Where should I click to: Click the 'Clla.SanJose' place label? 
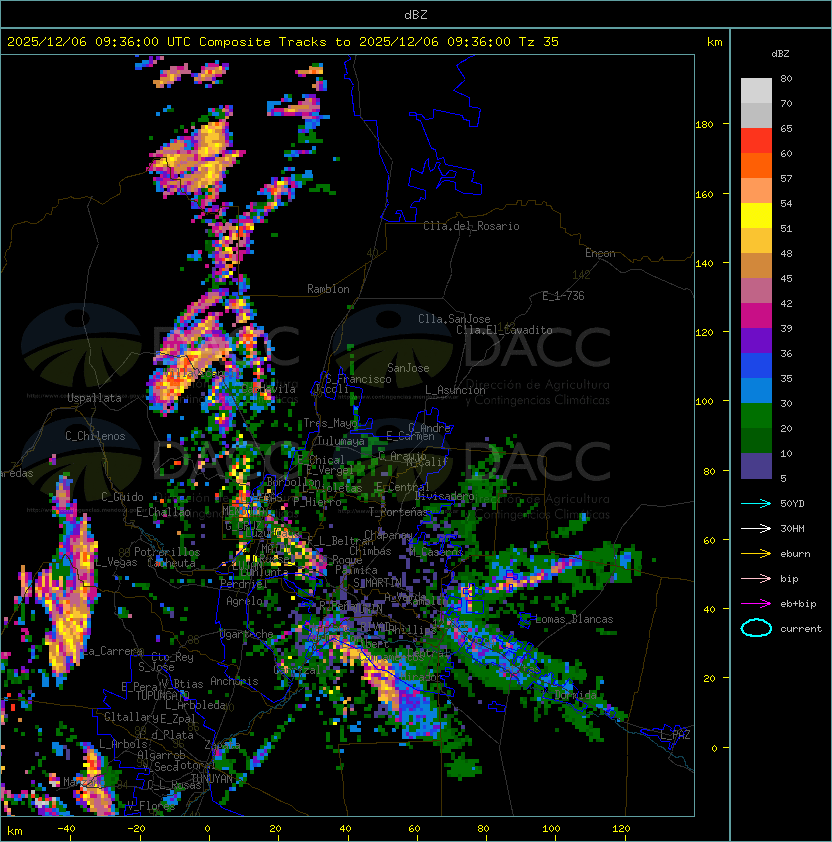click(x=454, y=319)
